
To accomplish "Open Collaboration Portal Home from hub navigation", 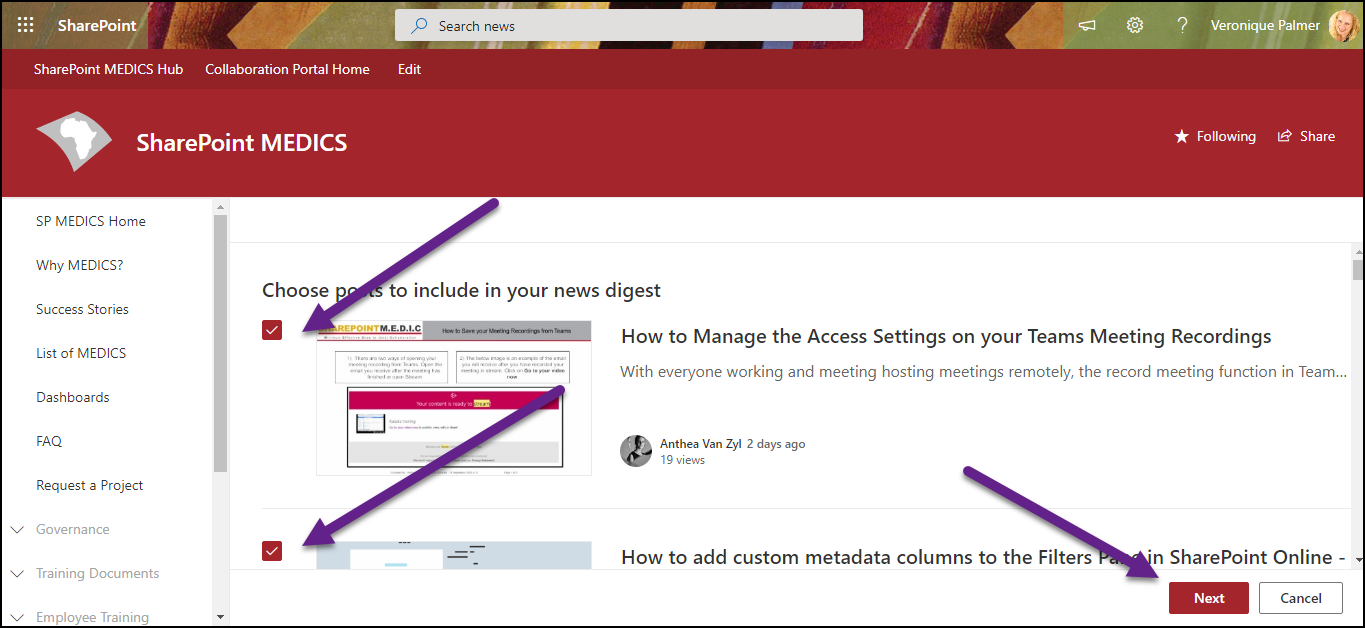I will tap(287, 69).
